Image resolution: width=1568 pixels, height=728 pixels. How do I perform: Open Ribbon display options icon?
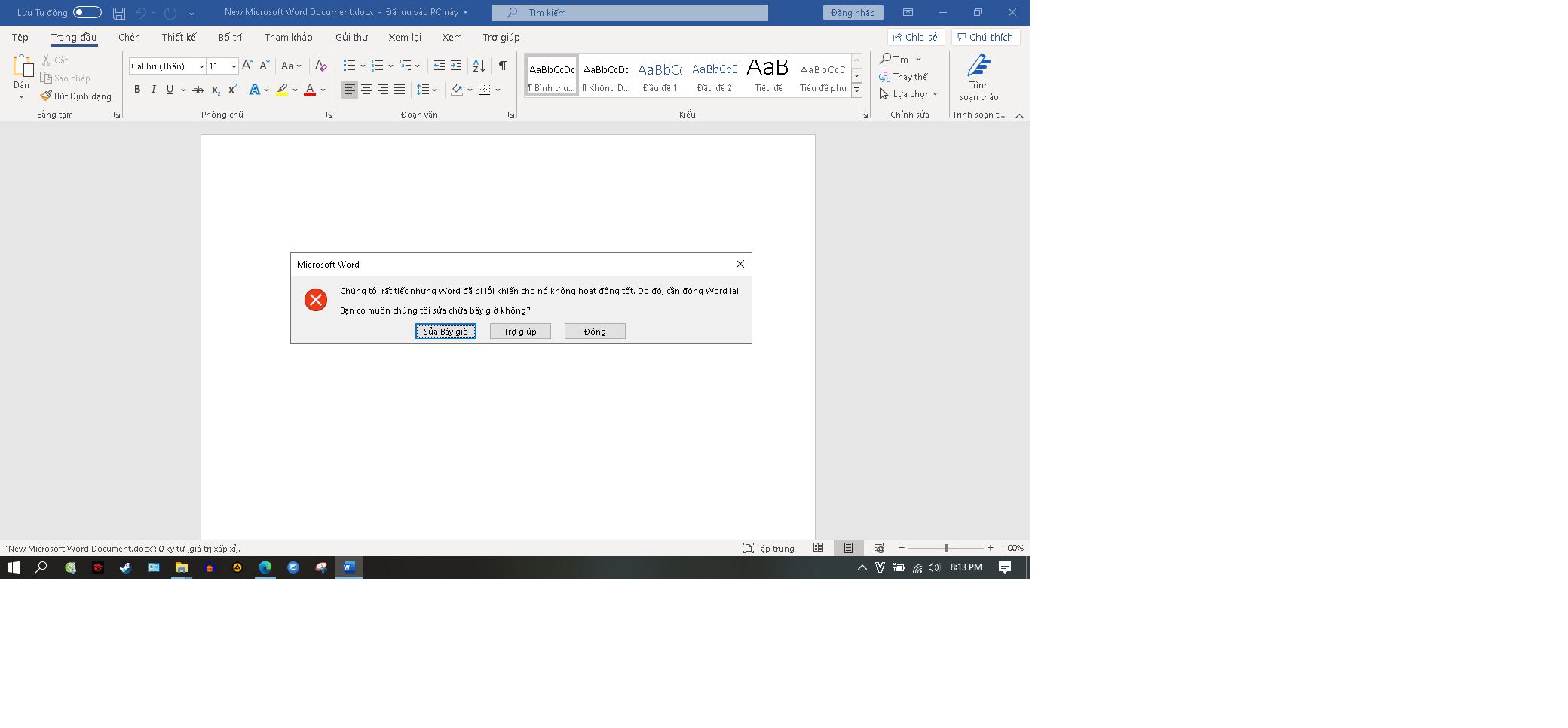pos(908,13)
